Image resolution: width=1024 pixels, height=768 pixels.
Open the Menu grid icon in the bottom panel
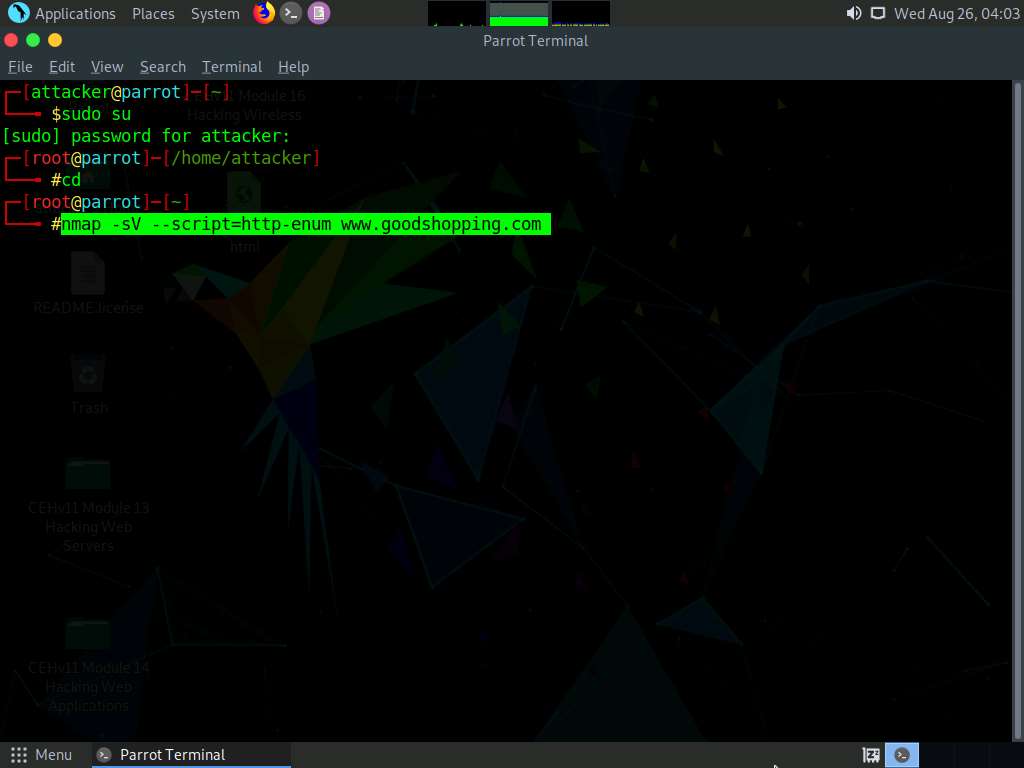pyautogui.click(x=19, y=755)
